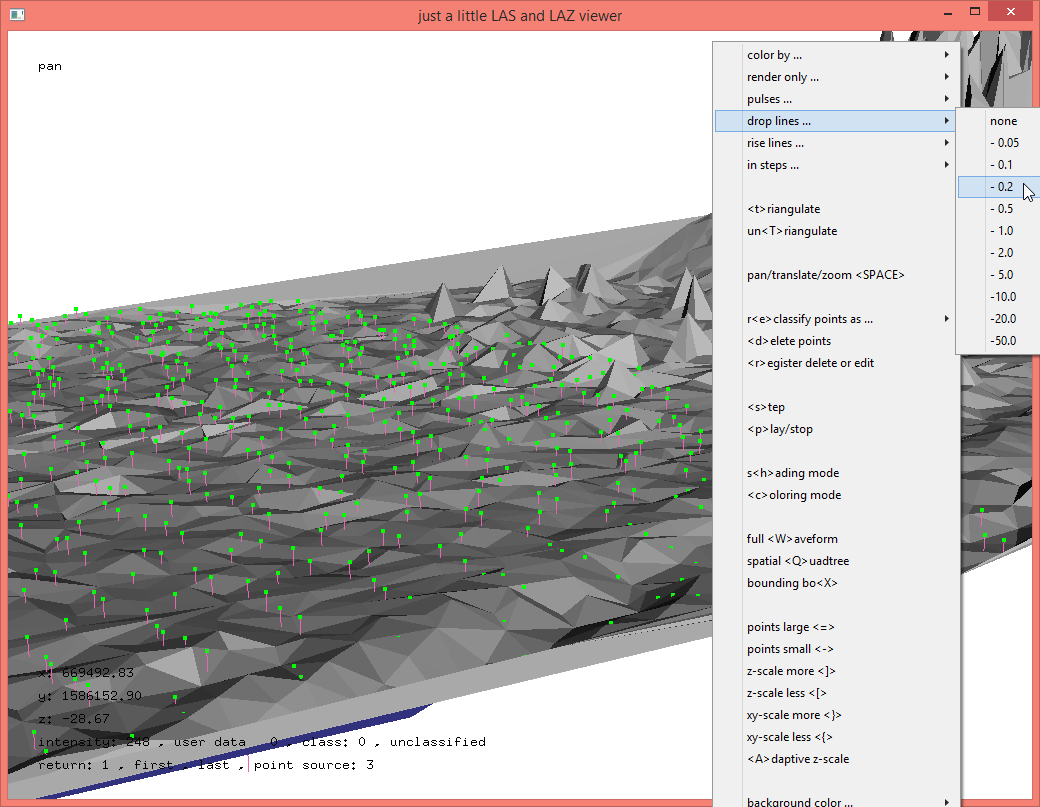Image resolution: width=1040 pixels, height=807 pixels.
Task: Select un<T>riangulate from the menu
Action: [792, 231]
